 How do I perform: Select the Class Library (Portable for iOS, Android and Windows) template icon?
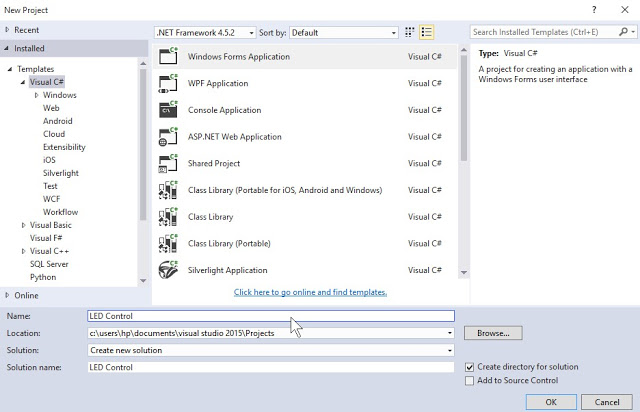[168, 190]
